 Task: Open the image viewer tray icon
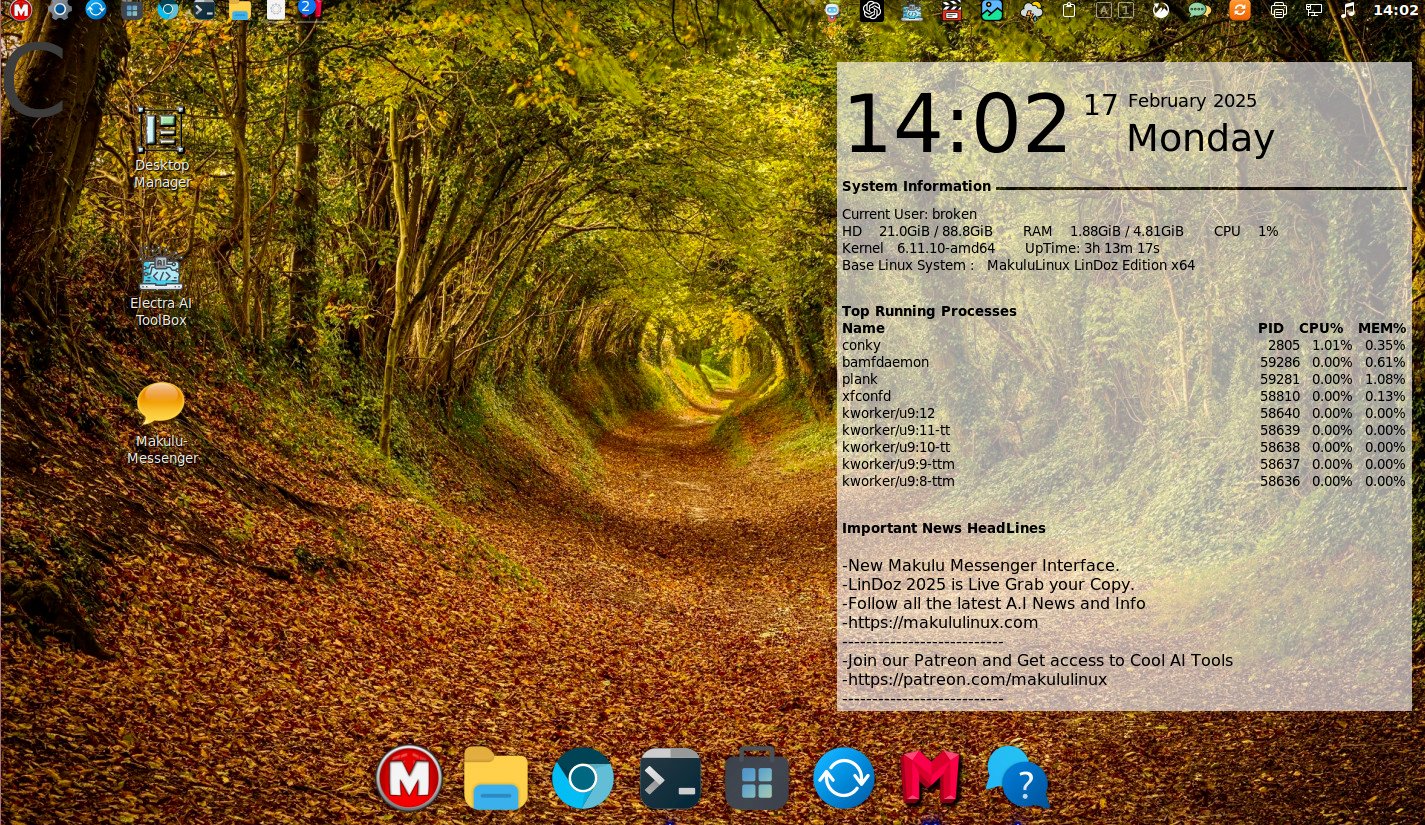[x=992, y=11]
